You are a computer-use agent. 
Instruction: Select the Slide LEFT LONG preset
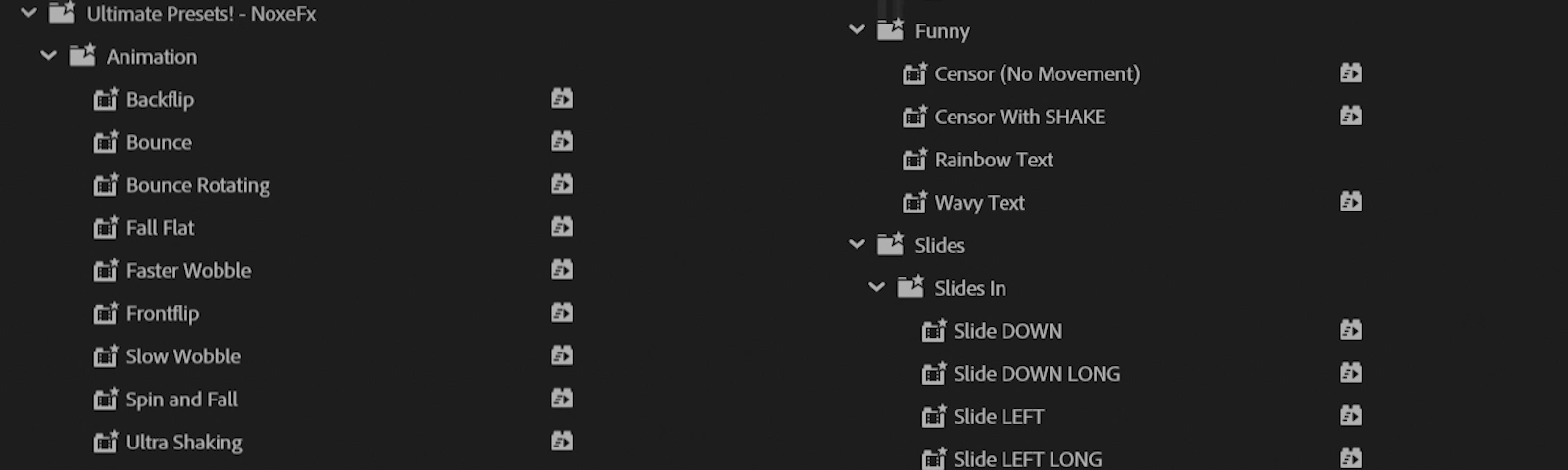click(1027, 458)
